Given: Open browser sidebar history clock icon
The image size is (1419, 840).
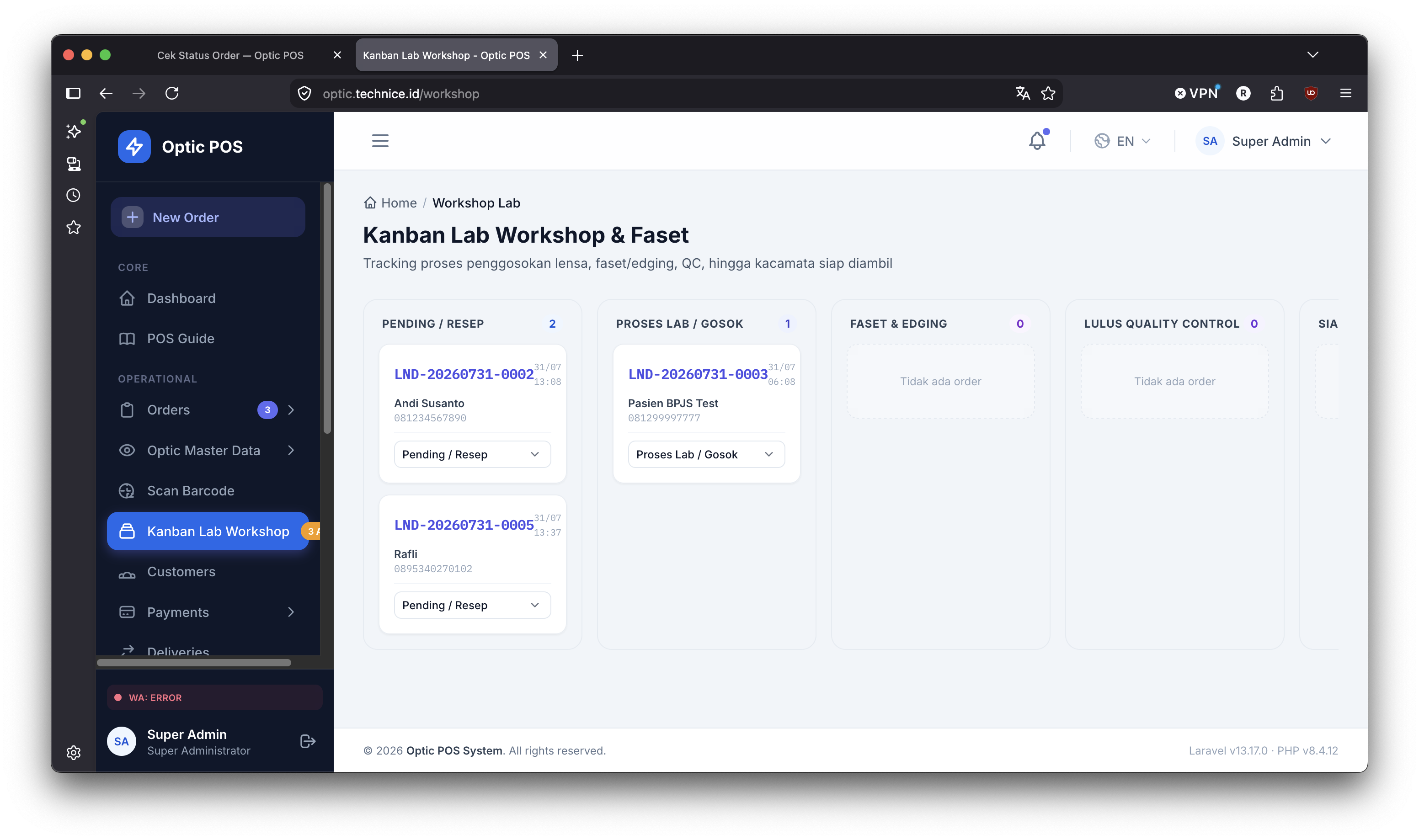Looking at the screenshot, I should point(73,195).
